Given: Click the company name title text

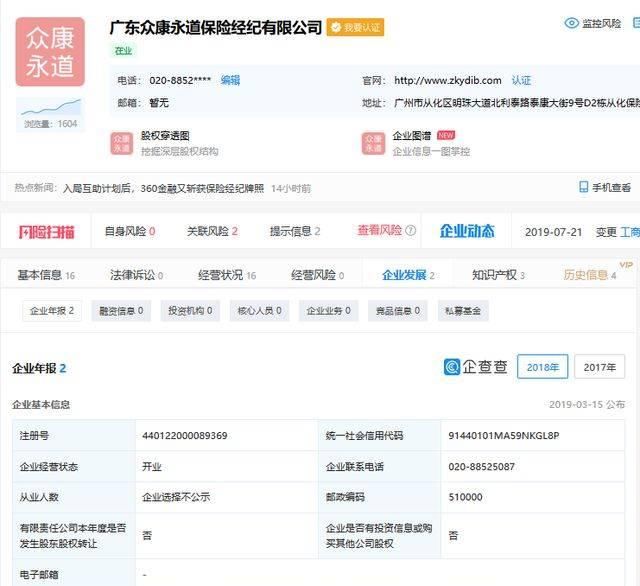Looking at the screenshot, I should click(216, 28).
